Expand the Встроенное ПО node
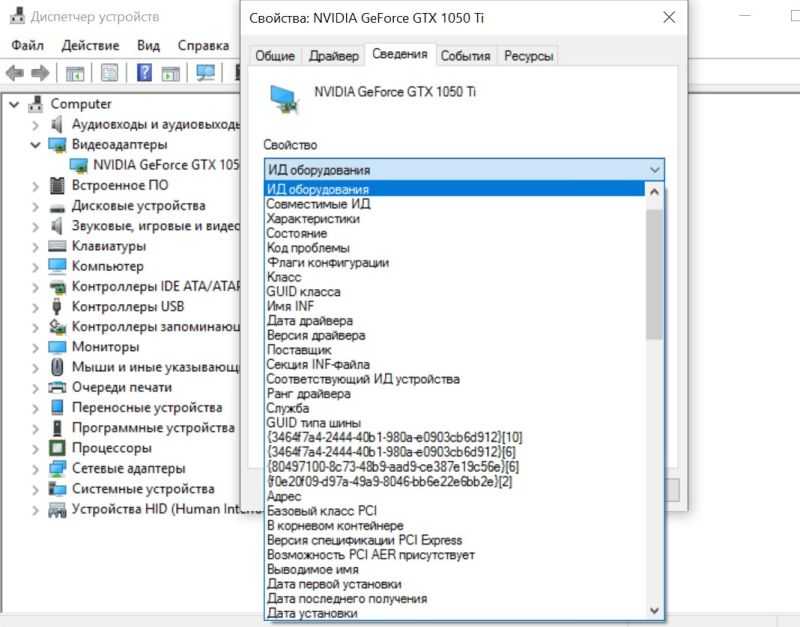Viewport: 800px width, 627px height. pos(35,186)
